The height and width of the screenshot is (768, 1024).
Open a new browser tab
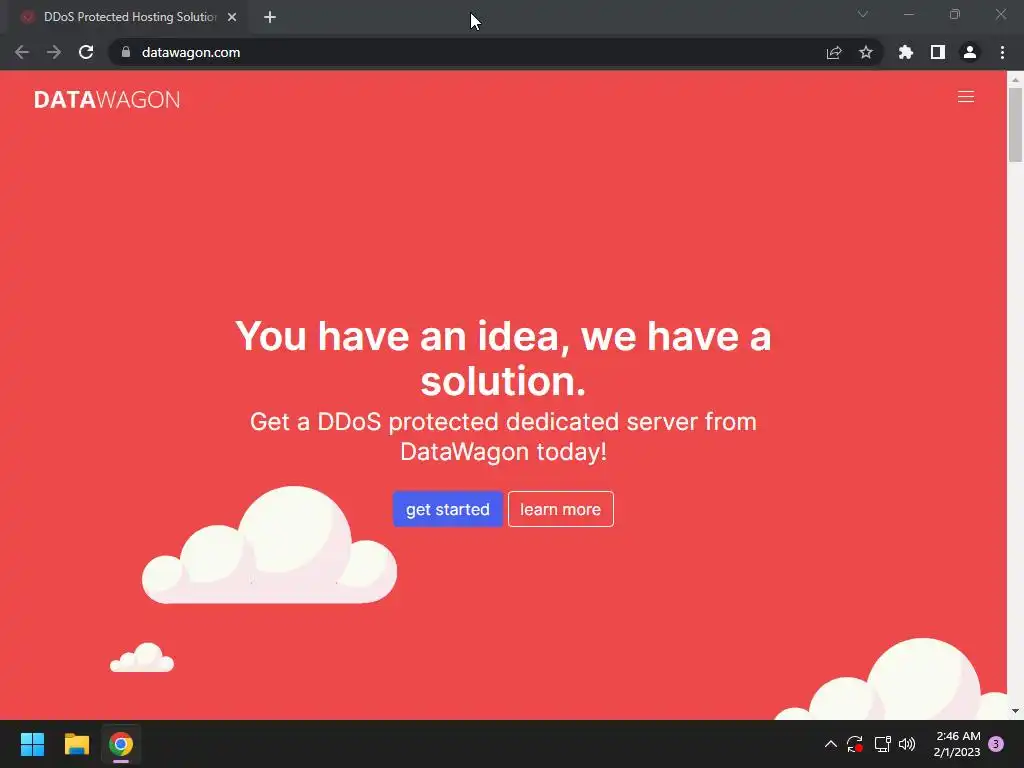[x=270, y=17]
